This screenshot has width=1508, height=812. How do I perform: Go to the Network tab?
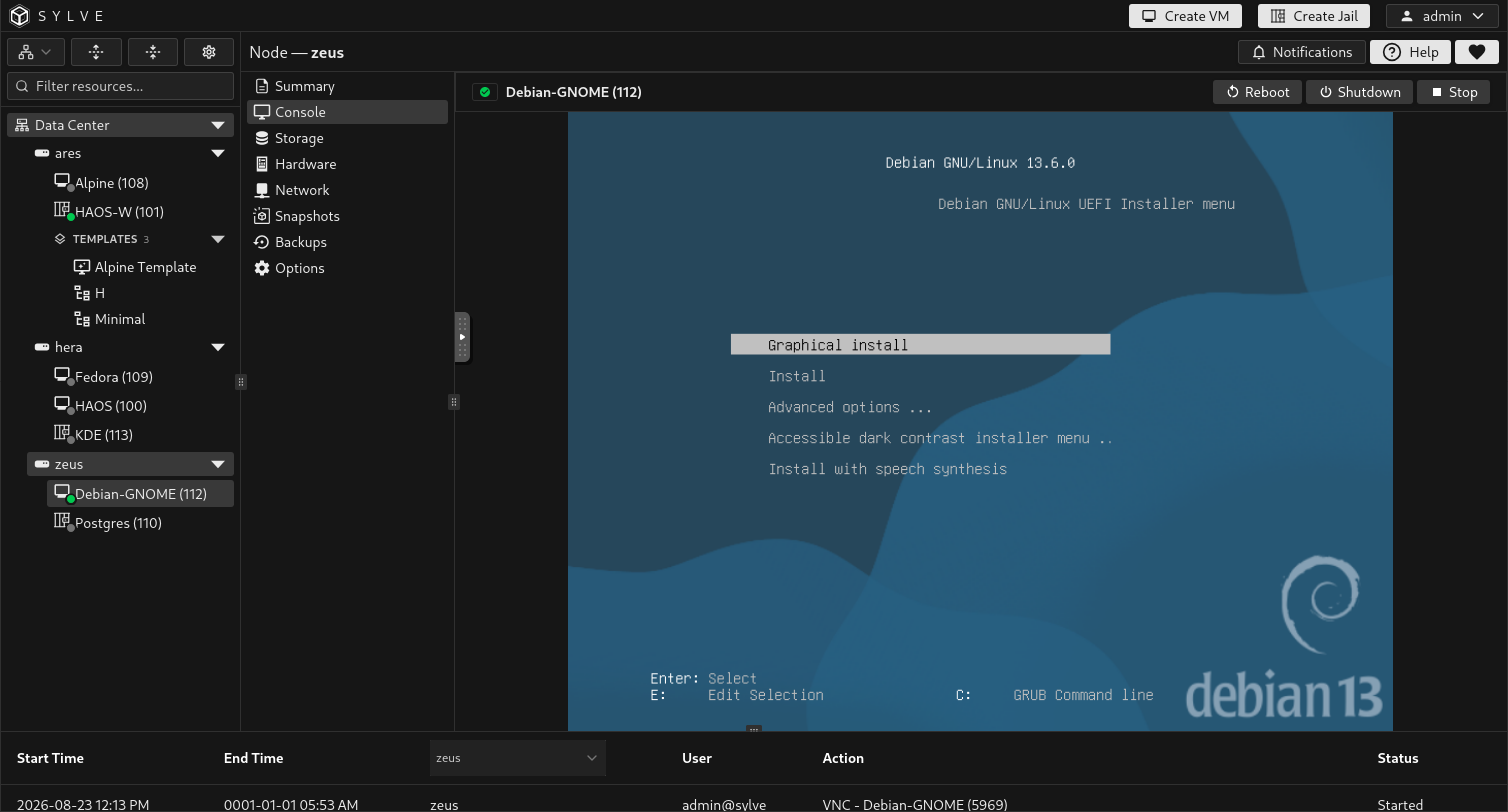[x=347, y=190]
